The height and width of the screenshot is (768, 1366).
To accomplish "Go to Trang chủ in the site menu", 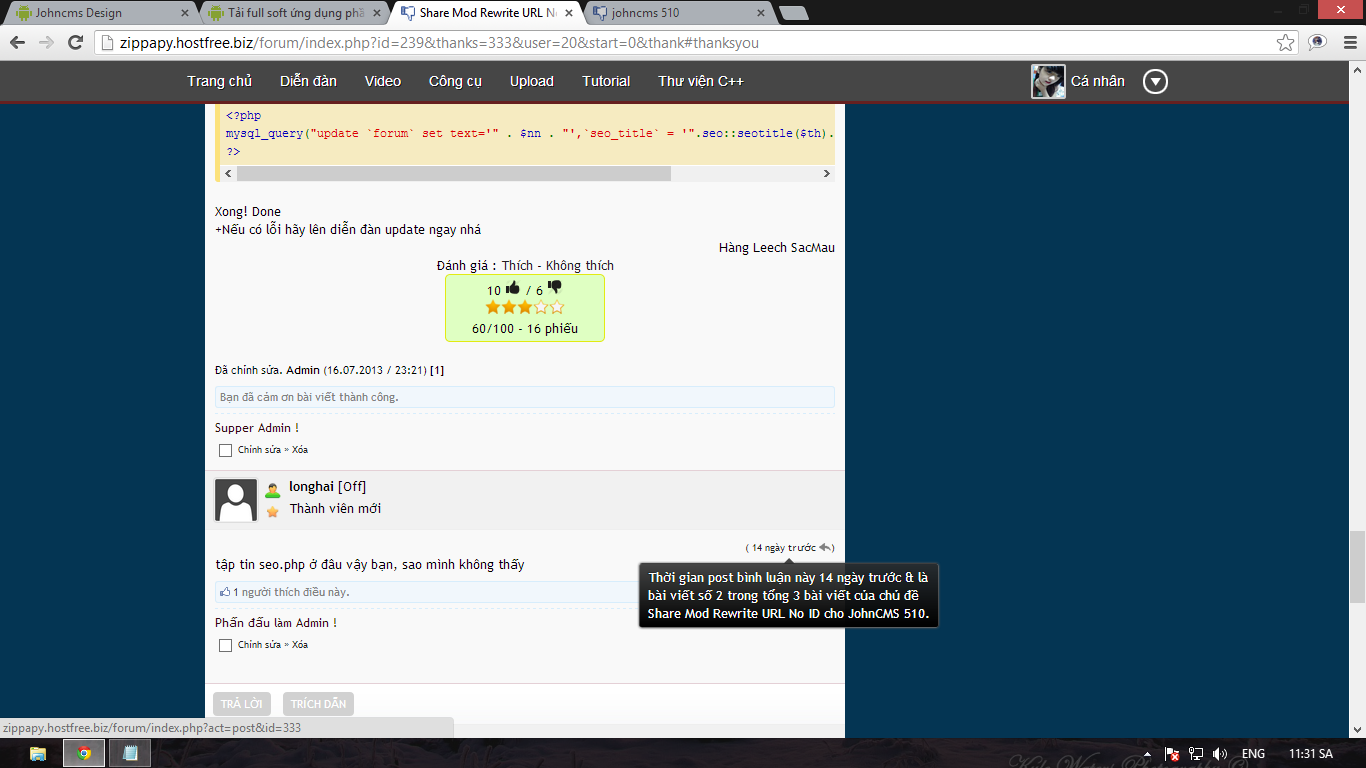I will point(219,81).
